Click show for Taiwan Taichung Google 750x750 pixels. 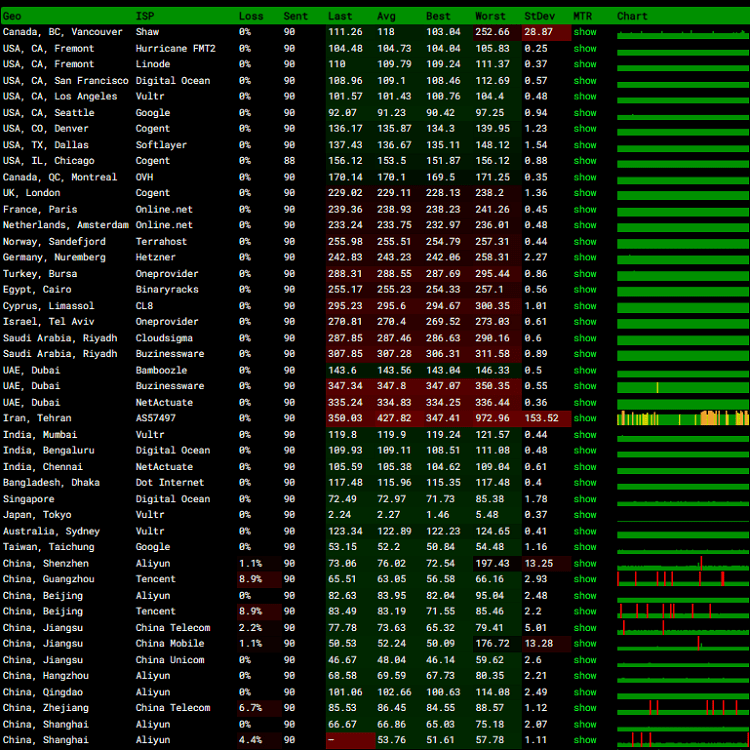pos(585,547)
